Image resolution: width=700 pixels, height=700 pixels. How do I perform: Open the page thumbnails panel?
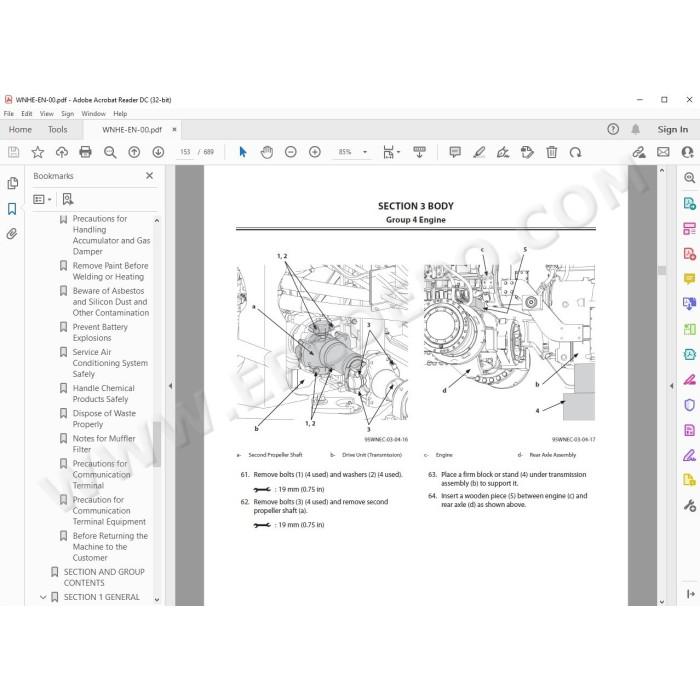(13, 183)
